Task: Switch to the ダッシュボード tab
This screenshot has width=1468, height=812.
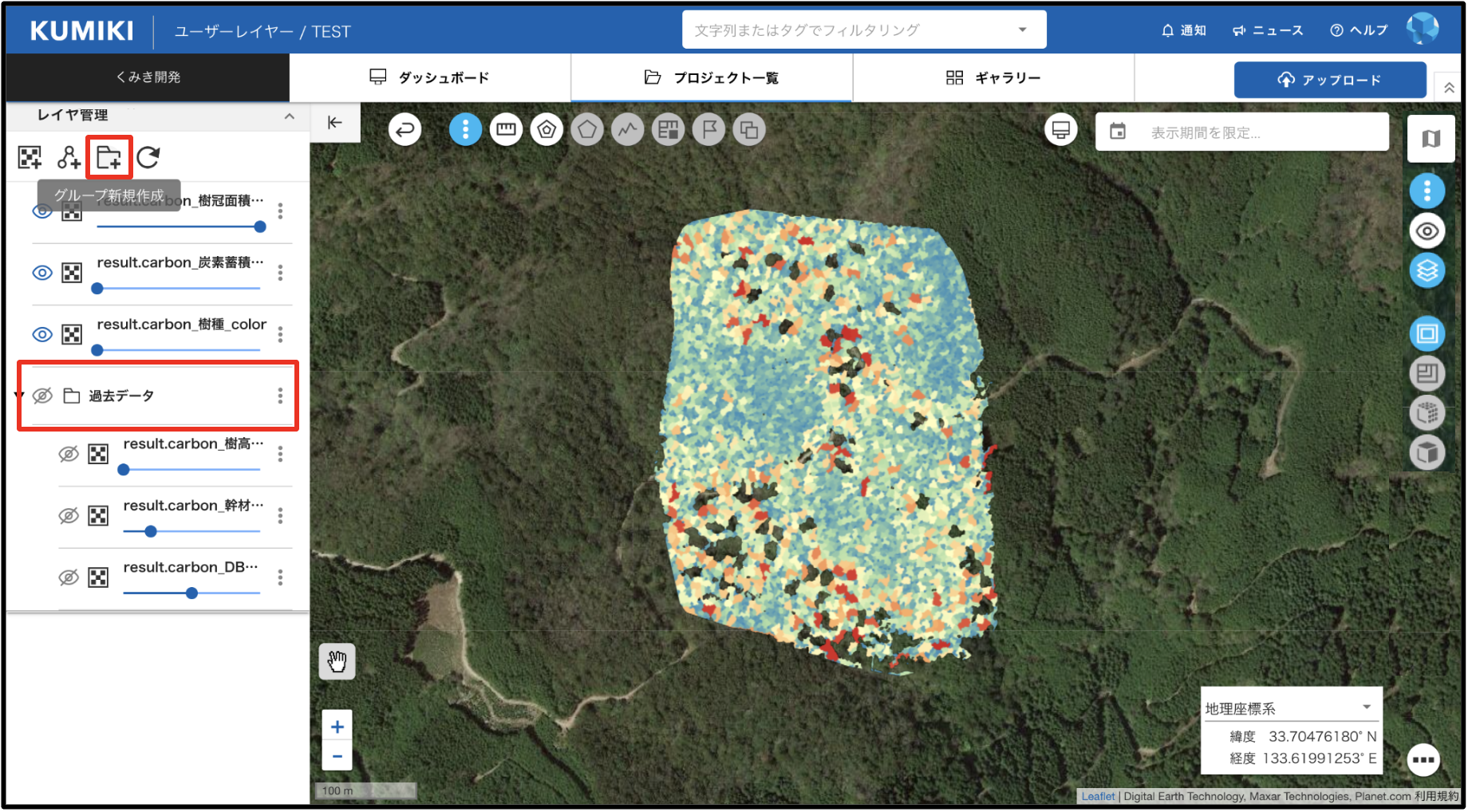Action: click(x=429, y=77)
